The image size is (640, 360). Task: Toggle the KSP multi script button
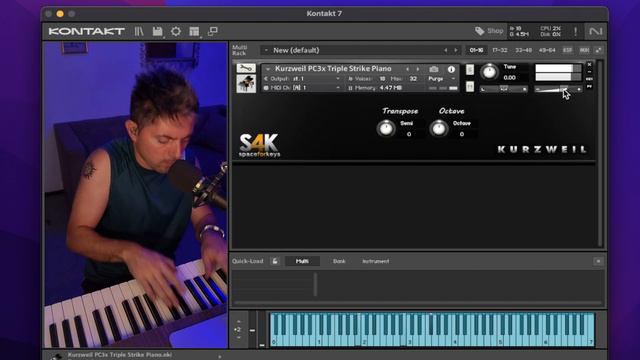(567, 50)
